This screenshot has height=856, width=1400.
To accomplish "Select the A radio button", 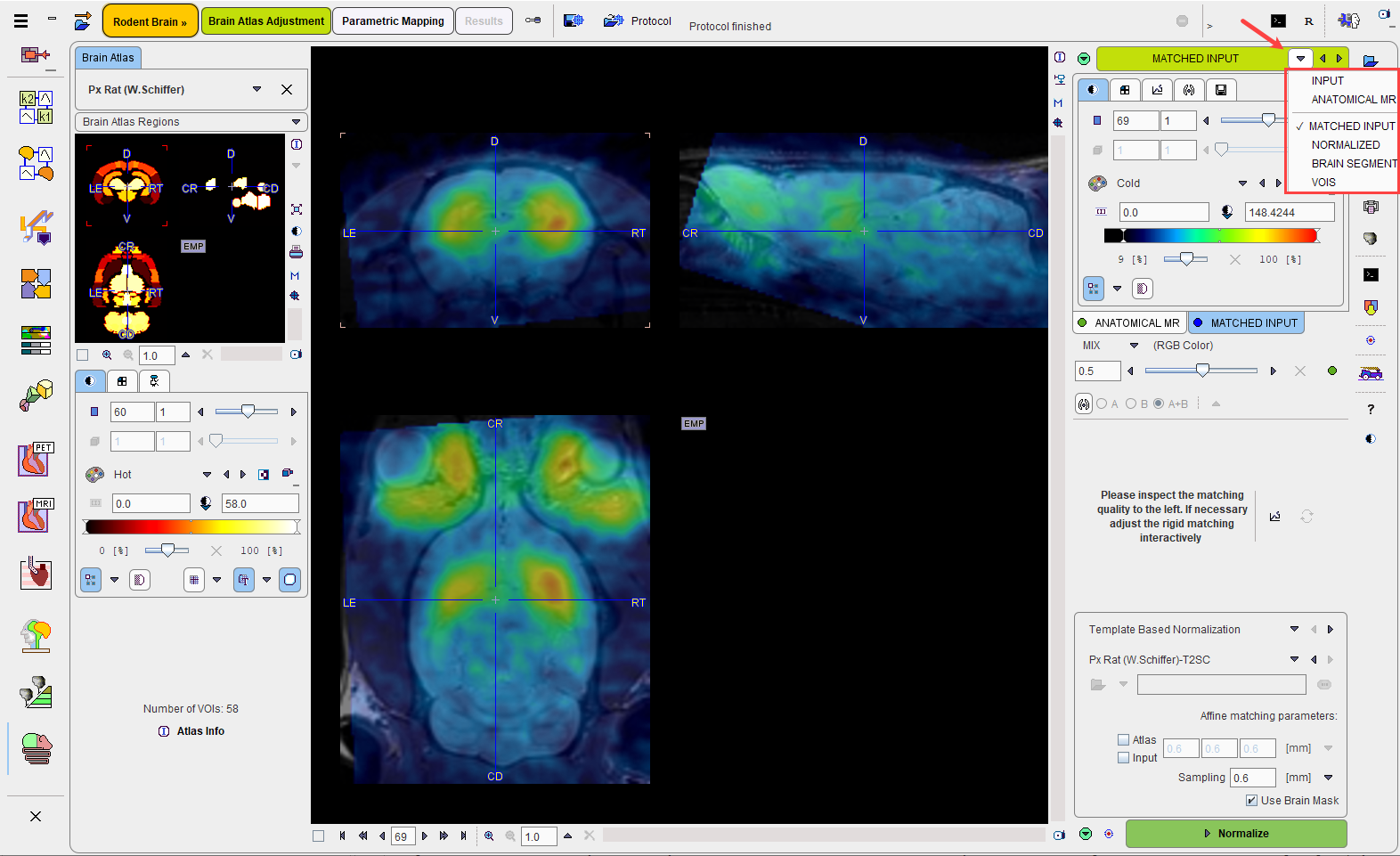I will click(1102, 404).
